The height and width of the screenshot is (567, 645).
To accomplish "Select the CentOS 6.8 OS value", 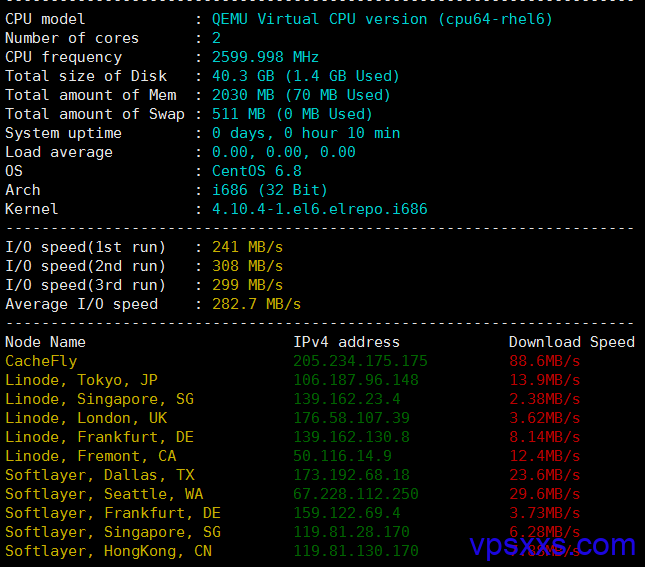I will point(257,171).
